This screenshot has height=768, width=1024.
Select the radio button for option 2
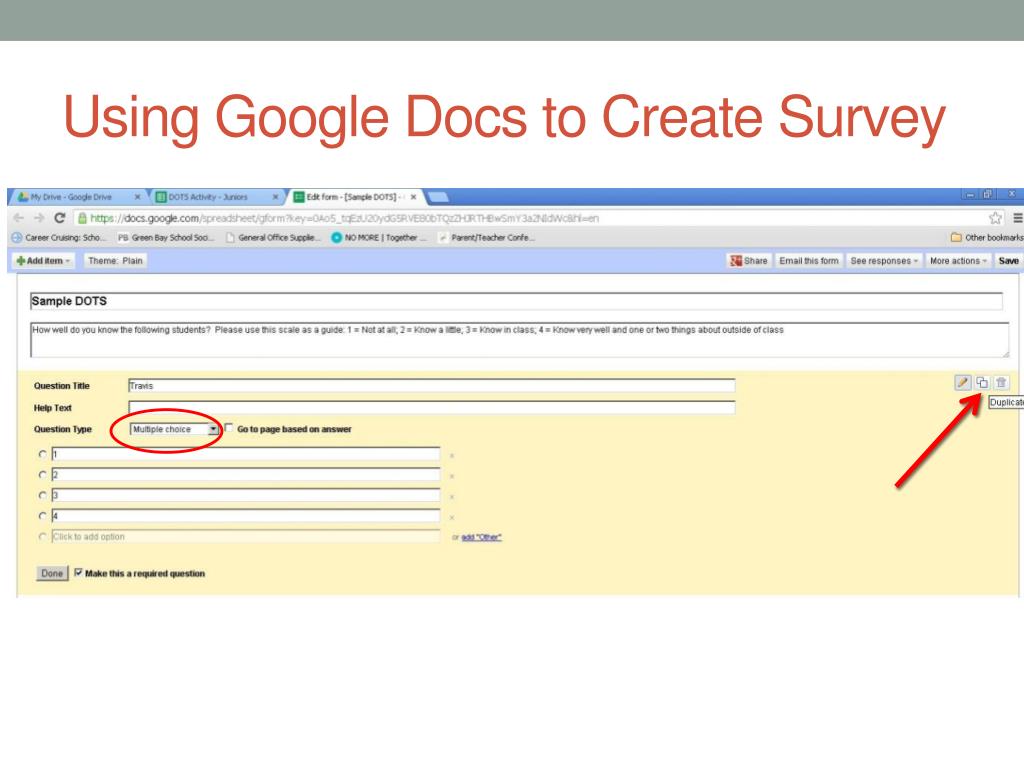click(42, 475)
